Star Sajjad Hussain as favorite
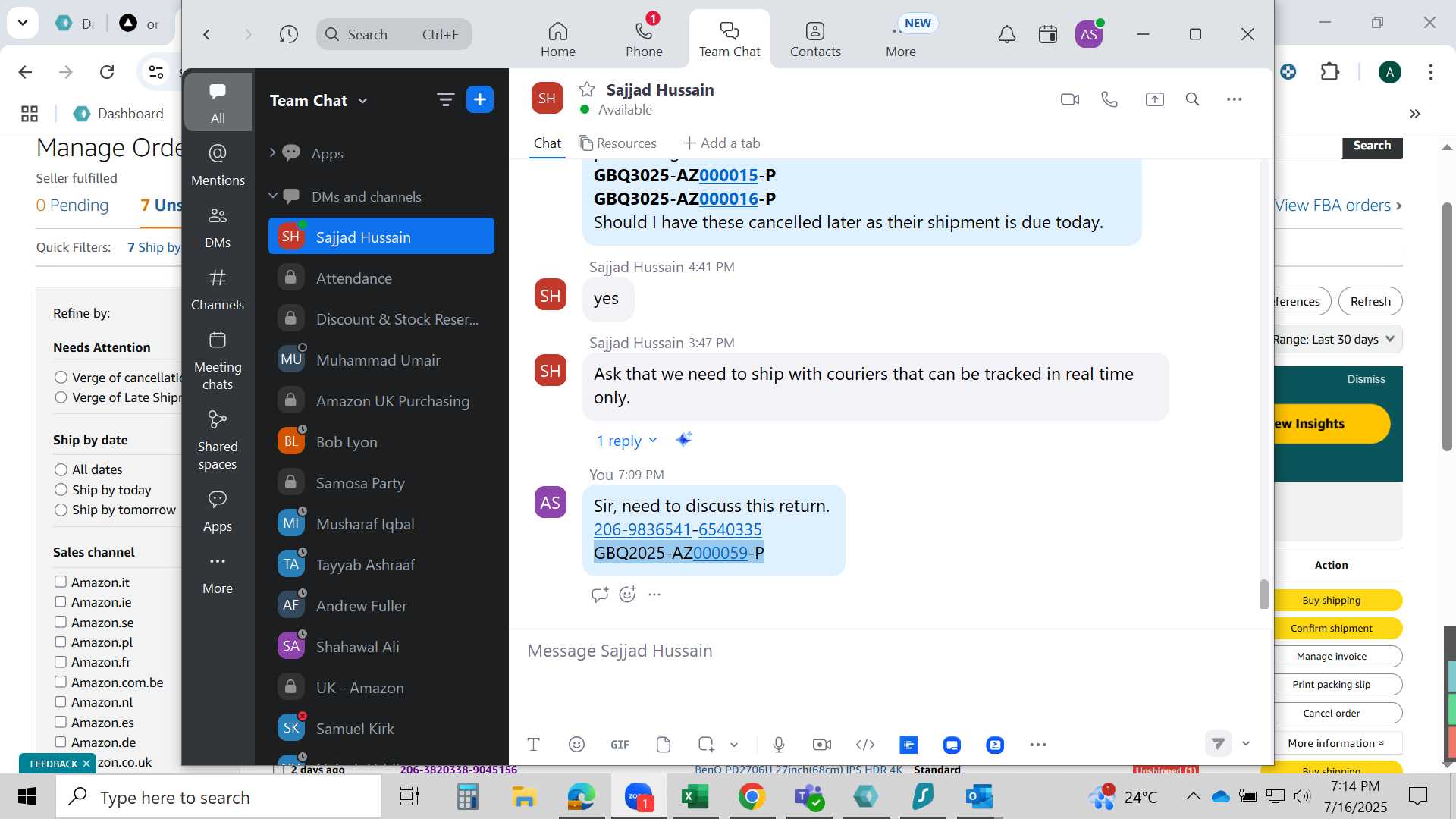This screenshot has height=819, width=1456. pyautogui.click(x=586, y=89)
